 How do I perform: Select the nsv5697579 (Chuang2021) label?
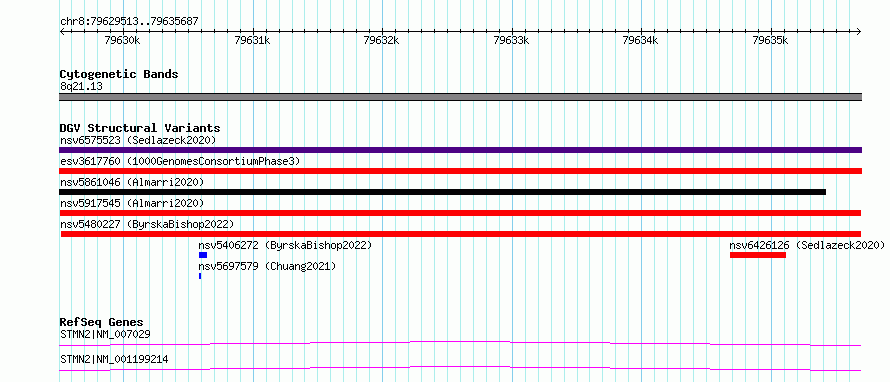click(267, 266)
